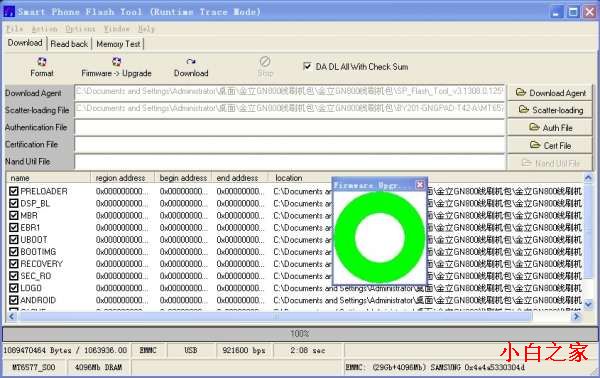The image size is (600, 378).
Task: Uncheck the LOGO partition
Action: coord(14,288)
